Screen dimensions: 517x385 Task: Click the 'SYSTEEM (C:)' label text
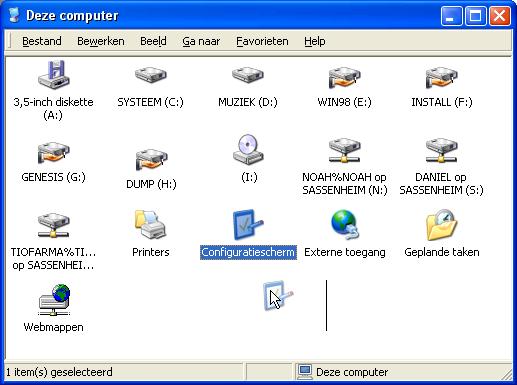coord(150,102)
